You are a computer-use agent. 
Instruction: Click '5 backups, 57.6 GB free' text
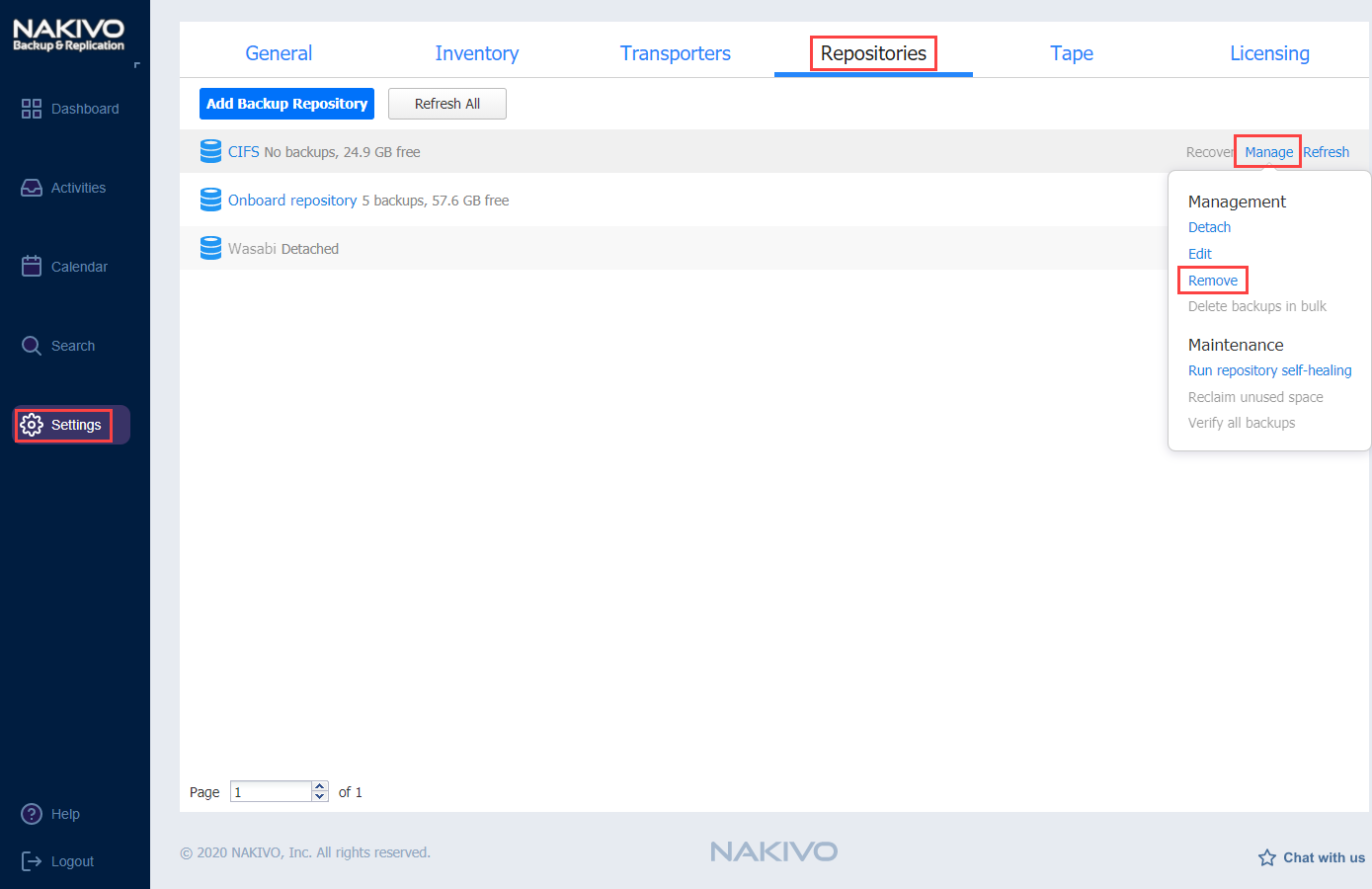[436, 201]
